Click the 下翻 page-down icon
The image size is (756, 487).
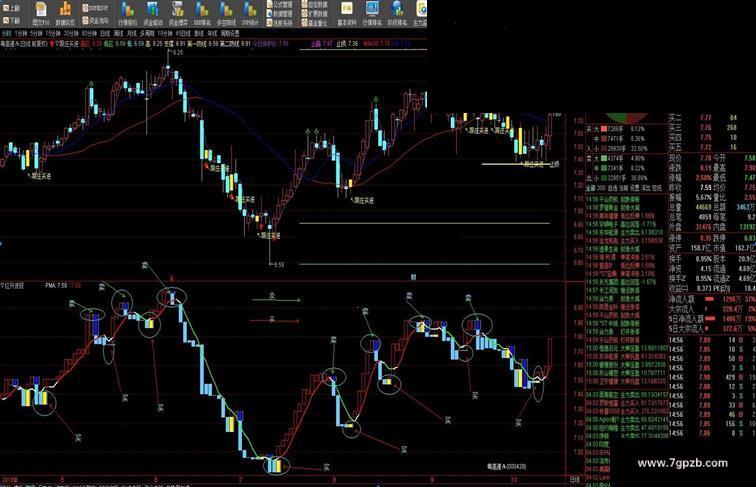click(x=12, y=21)
